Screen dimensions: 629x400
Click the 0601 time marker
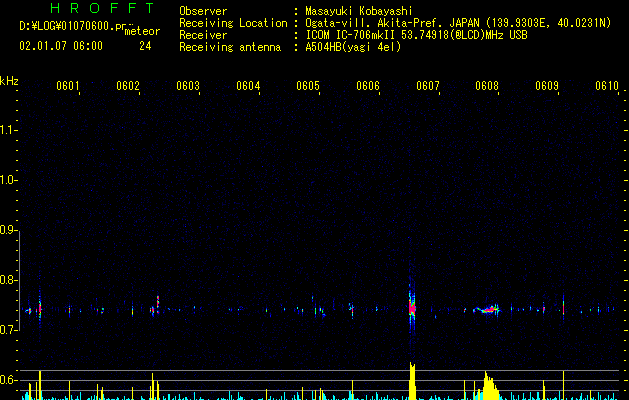click(x=67, y=86)
